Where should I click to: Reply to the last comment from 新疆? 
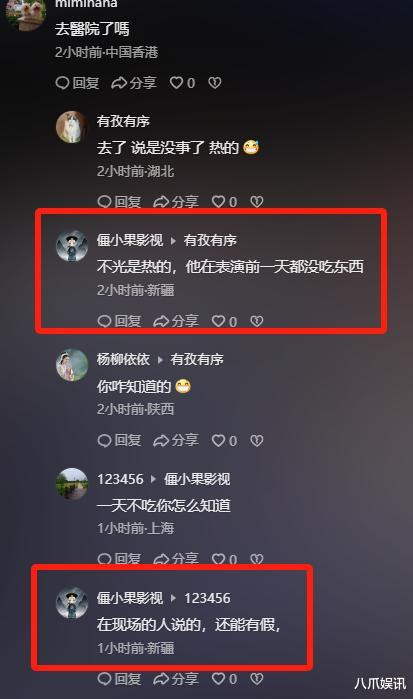tap(119, 679)
